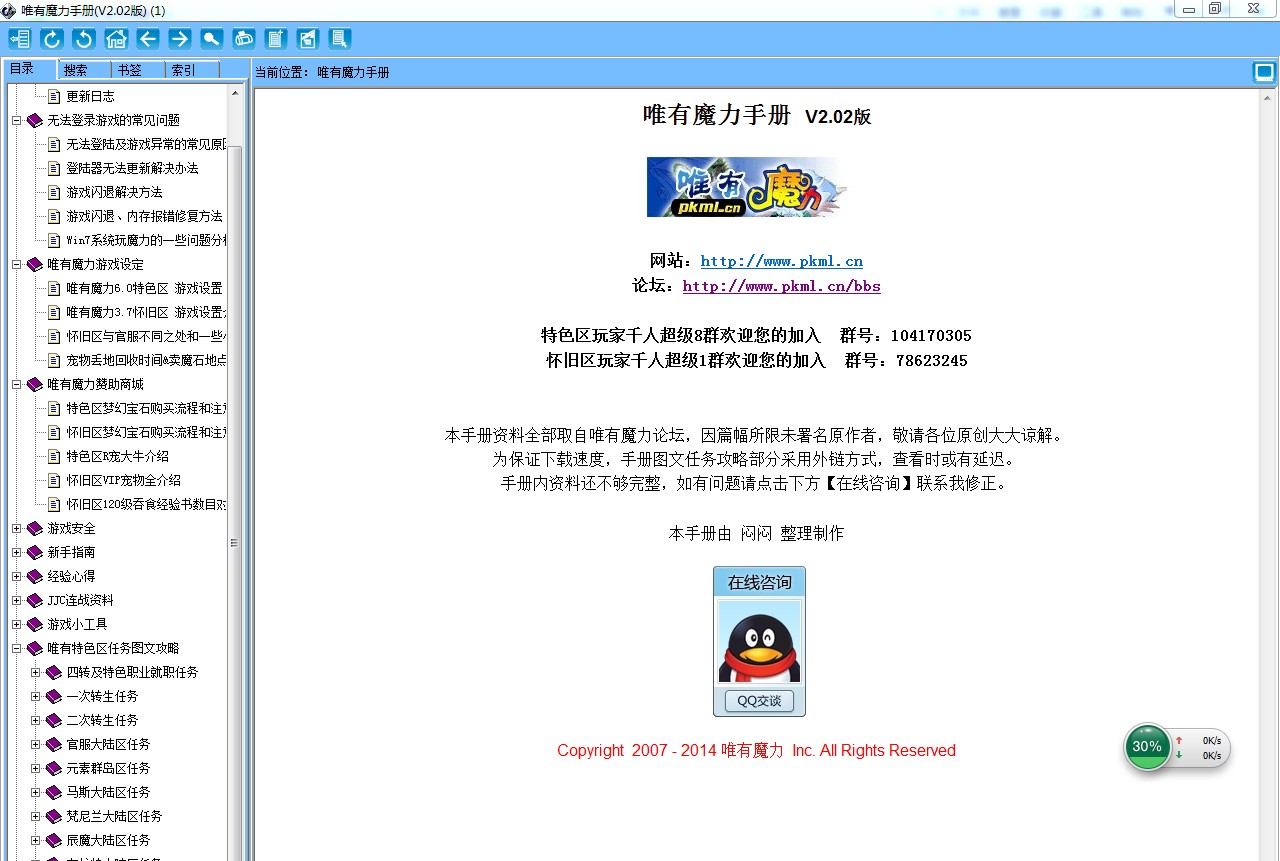Click the fullscreen icon beside location bar
1280x861 pixels.
coord(1264,72)
